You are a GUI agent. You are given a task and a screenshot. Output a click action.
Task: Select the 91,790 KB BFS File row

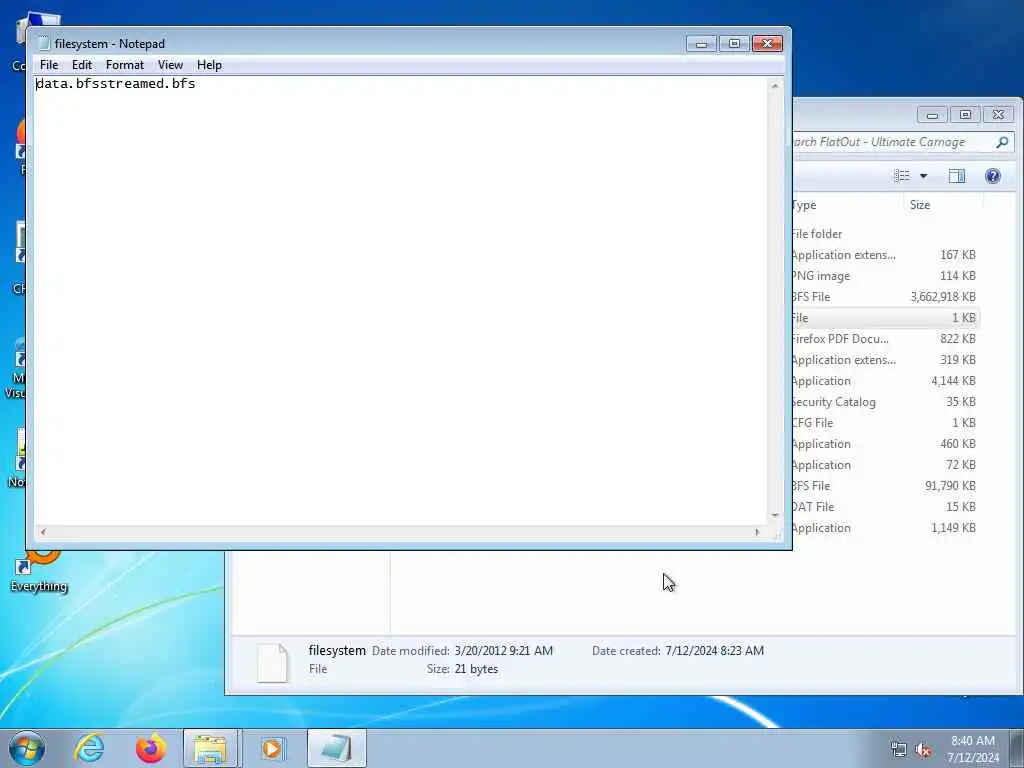pos(886,486)
